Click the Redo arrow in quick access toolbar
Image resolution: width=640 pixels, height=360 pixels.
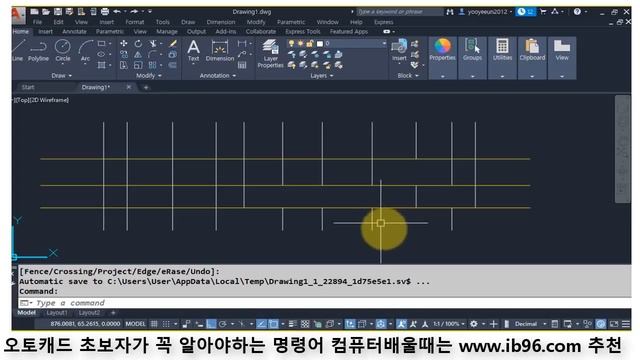click(x=134, y=12)
